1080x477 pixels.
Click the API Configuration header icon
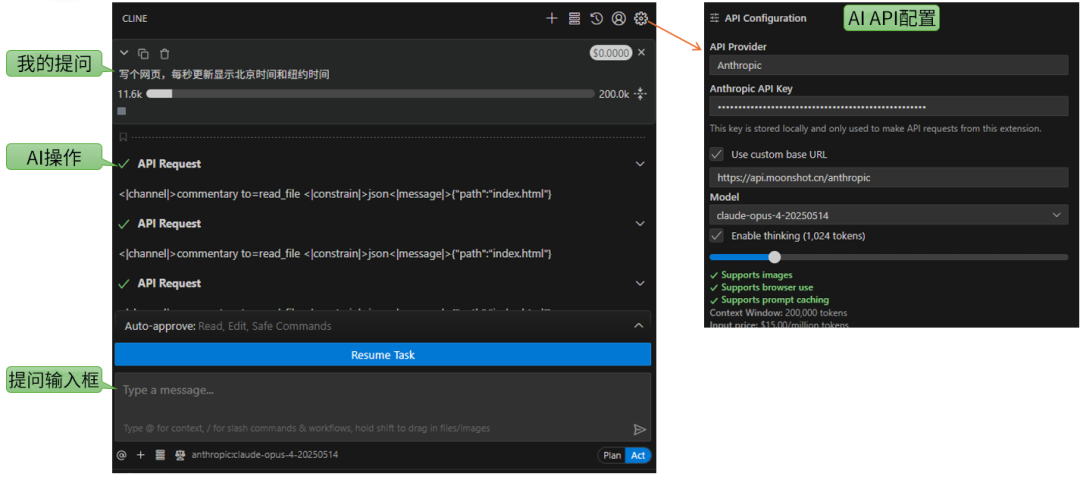click(x=714, y=19)
